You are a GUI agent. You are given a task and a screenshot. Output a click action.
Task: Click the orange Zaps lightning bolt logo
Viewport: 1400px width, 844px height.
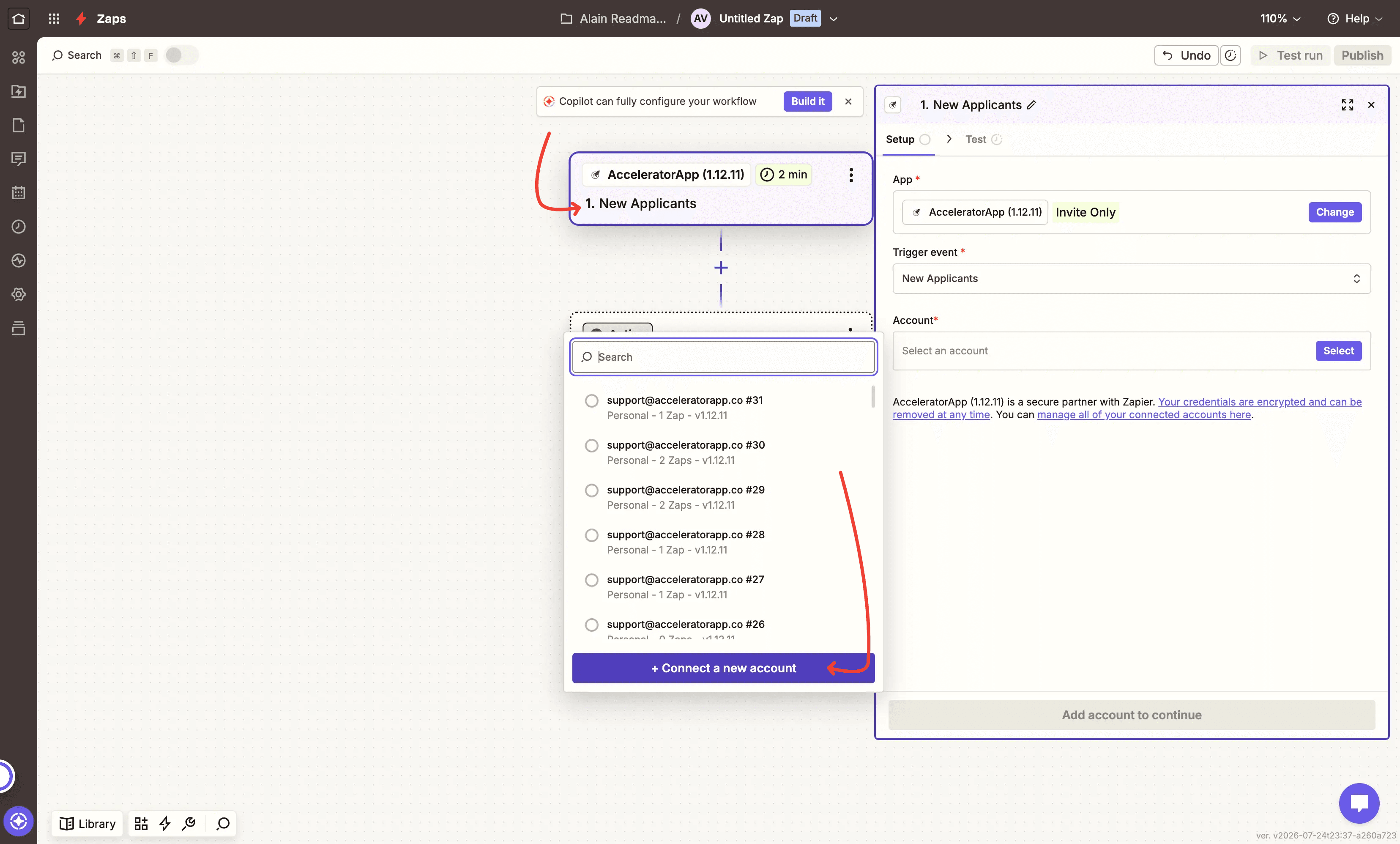pos(81,18)
